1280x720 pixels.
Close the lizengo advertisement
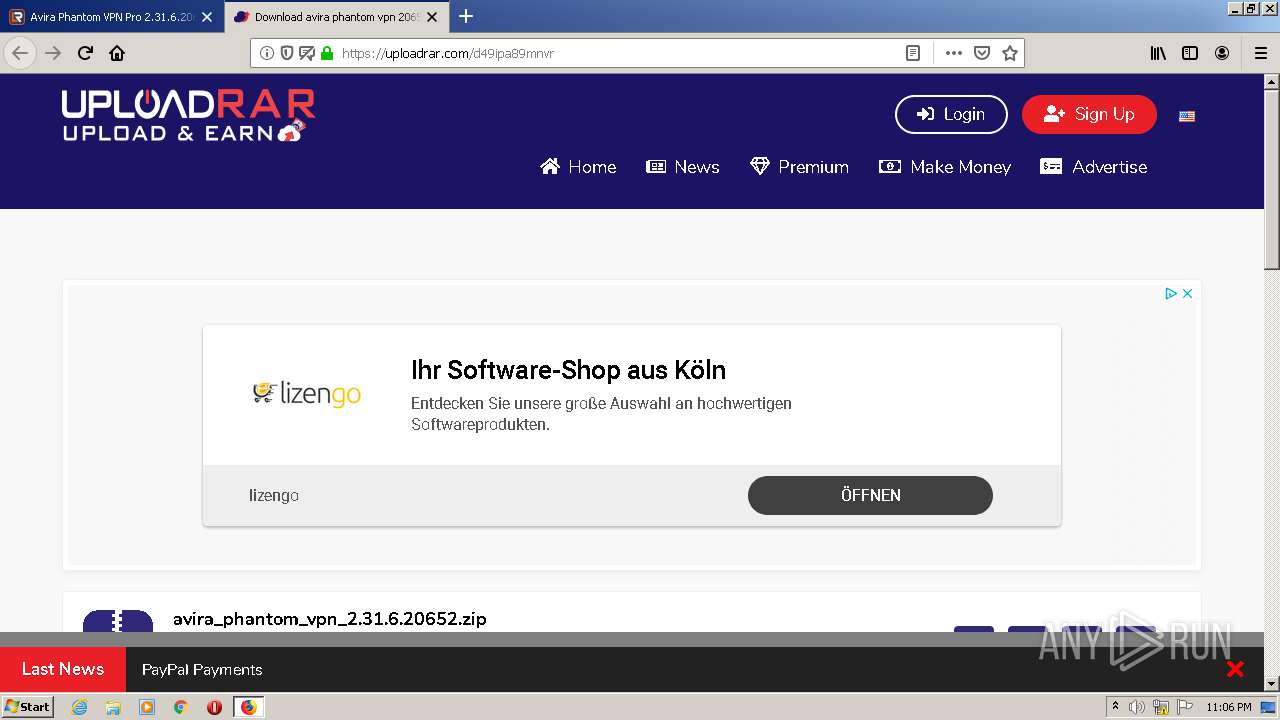click(x=1187, y=294)
